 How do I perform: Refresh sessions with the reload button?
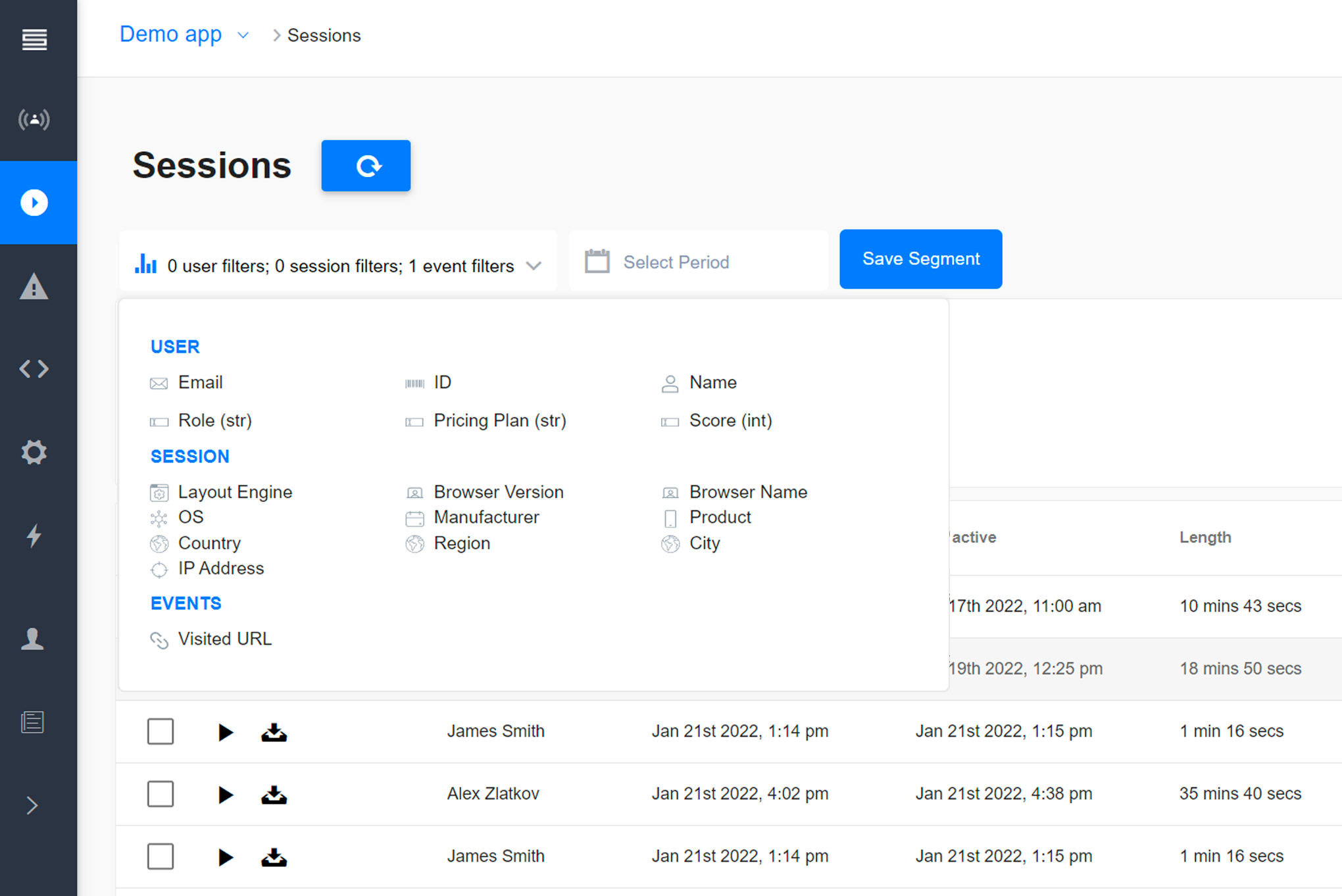[366, 166]
